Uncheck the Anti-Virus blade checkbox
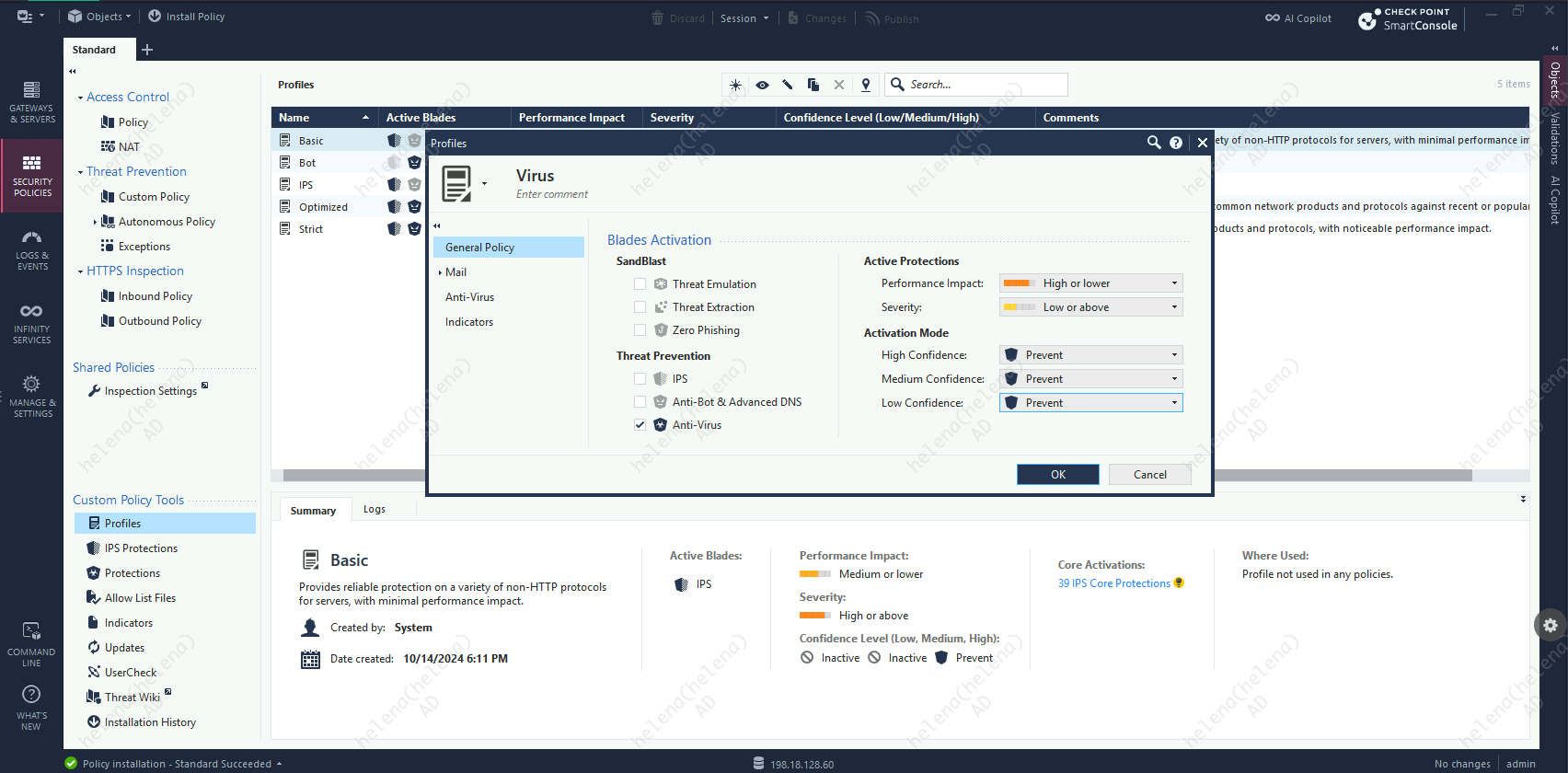 coord(640,425)
